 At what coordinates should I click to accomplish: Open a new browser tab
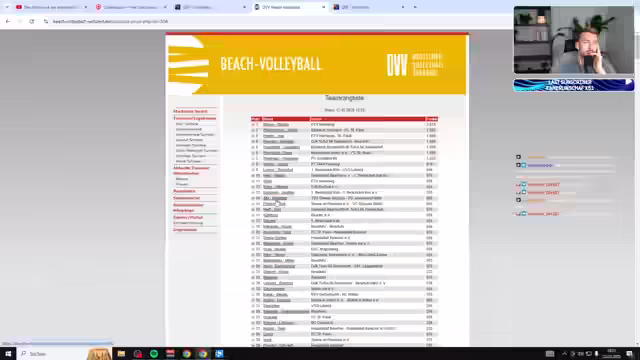point(415,7)
